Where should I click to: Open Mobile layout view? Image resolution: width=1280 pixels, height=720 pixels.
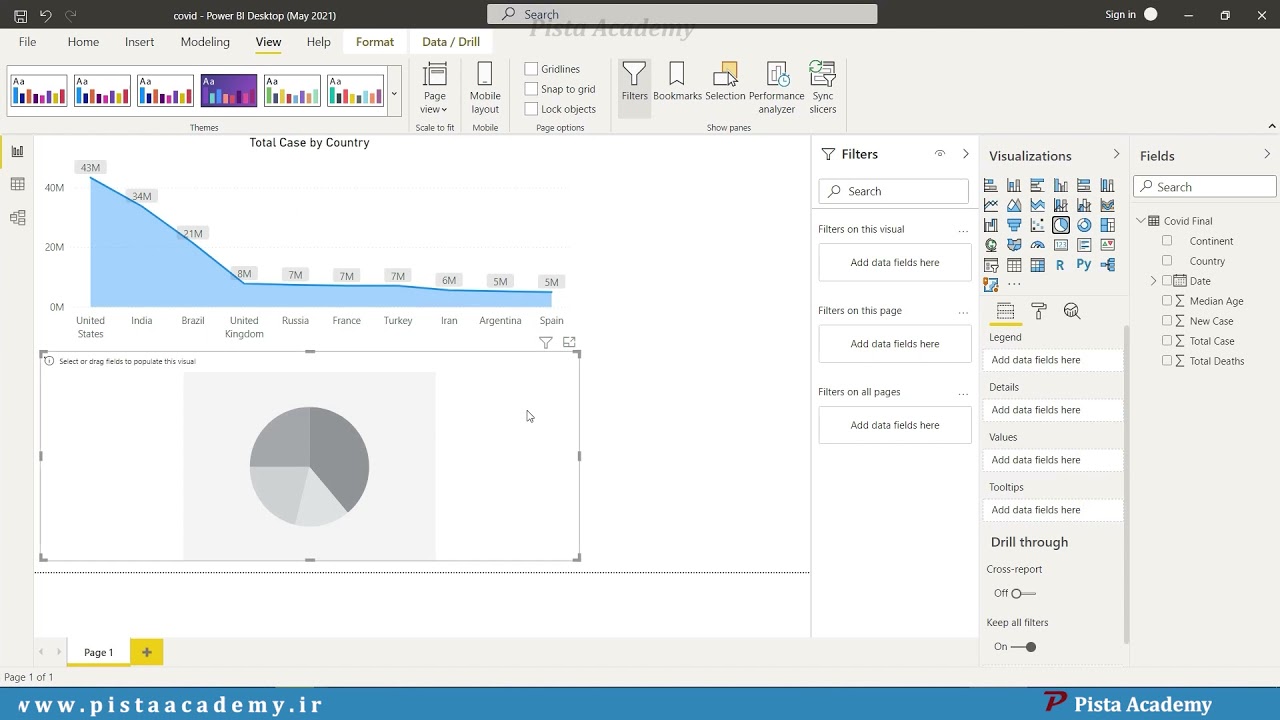point(485,89)
